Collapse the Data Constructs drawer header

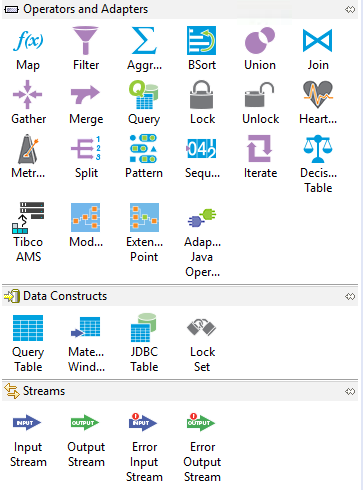pyautogui.click(x=180, y=296)
